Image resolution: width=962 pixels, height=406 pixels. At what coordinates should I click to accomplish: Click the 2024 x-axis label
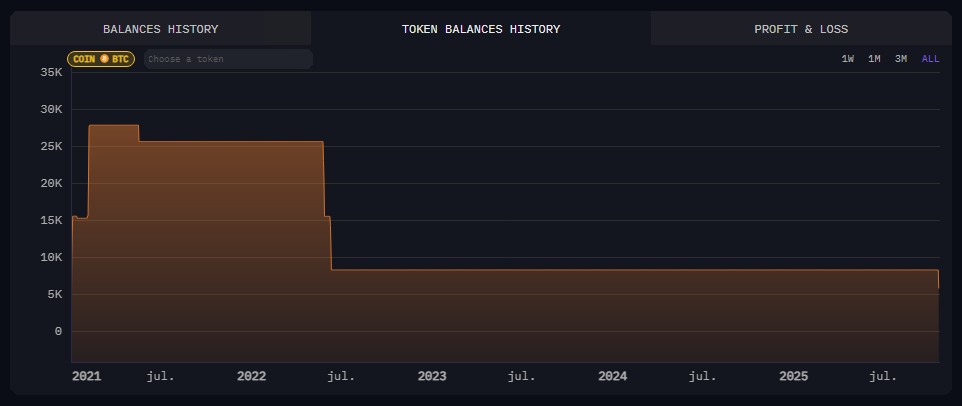(x=612, y=376)
